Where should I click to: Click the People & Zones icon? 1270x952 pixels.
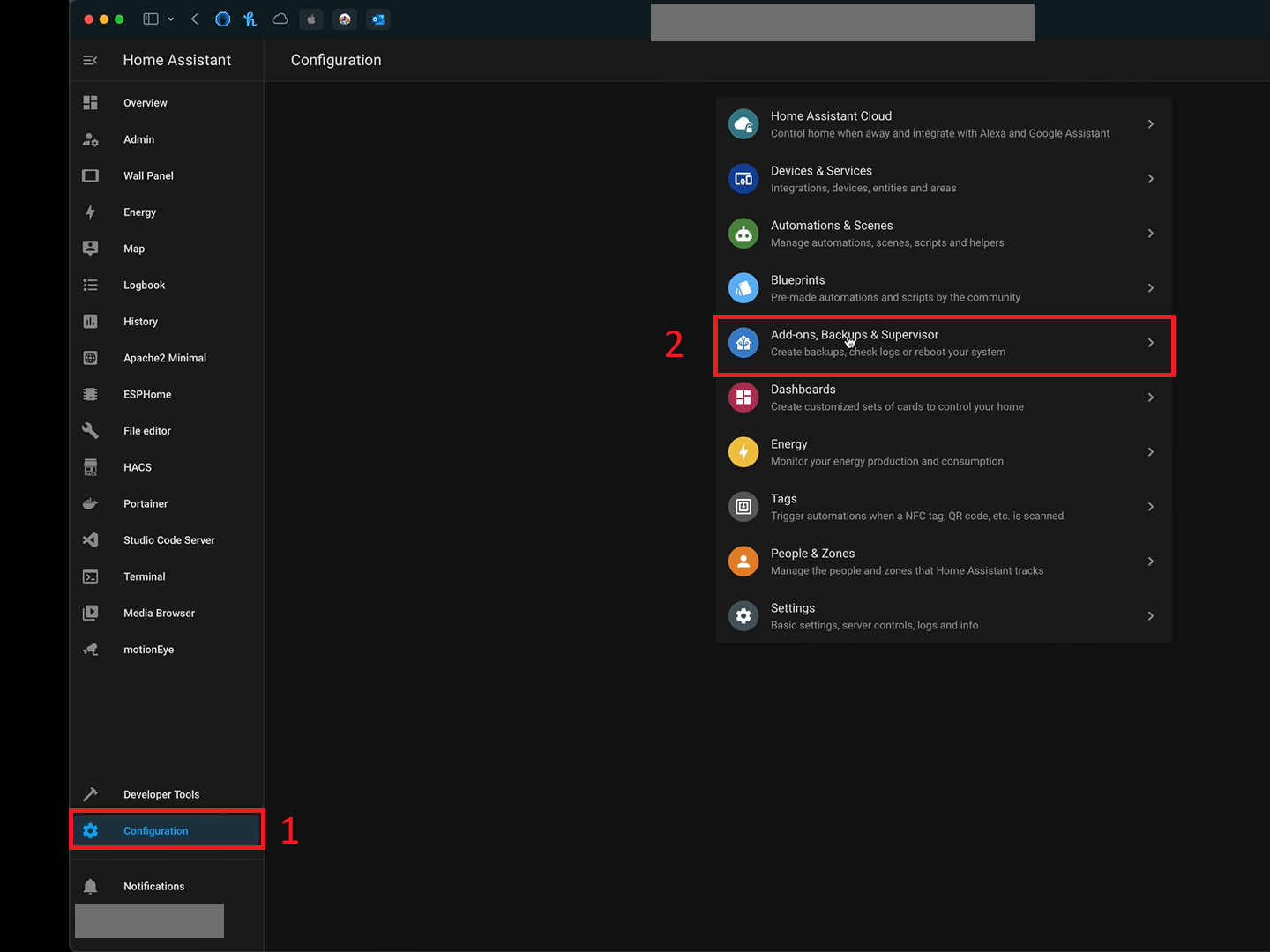tap(743, 562)
